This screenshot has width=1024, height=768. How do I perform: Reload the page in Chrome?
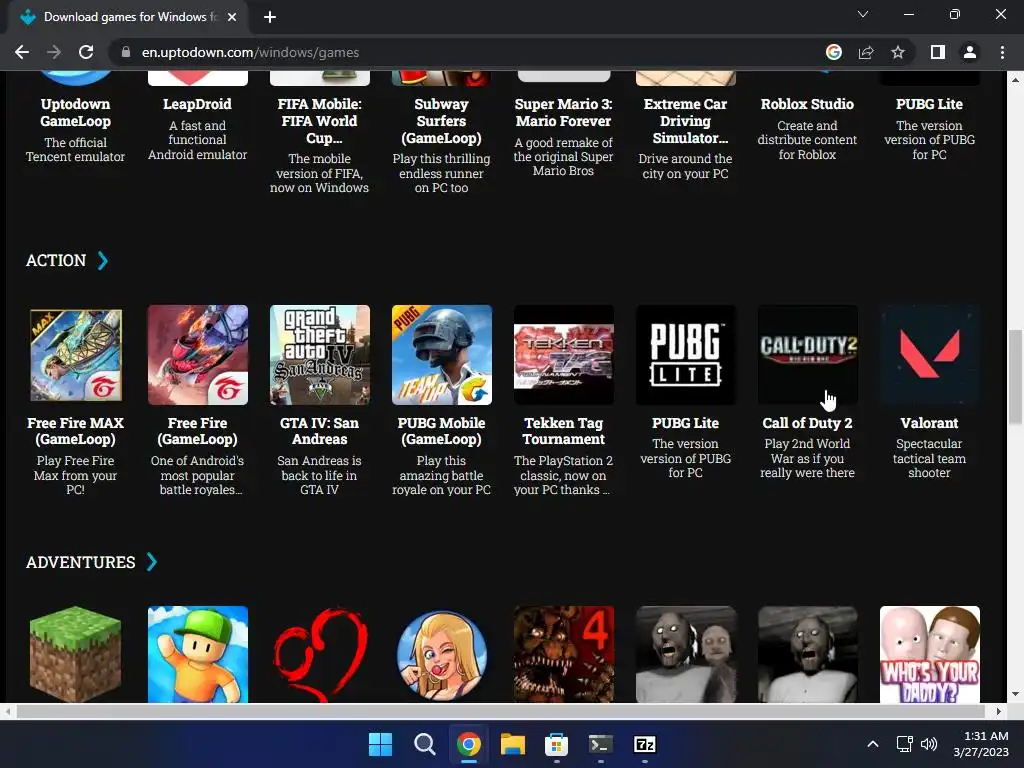point(86,52)
